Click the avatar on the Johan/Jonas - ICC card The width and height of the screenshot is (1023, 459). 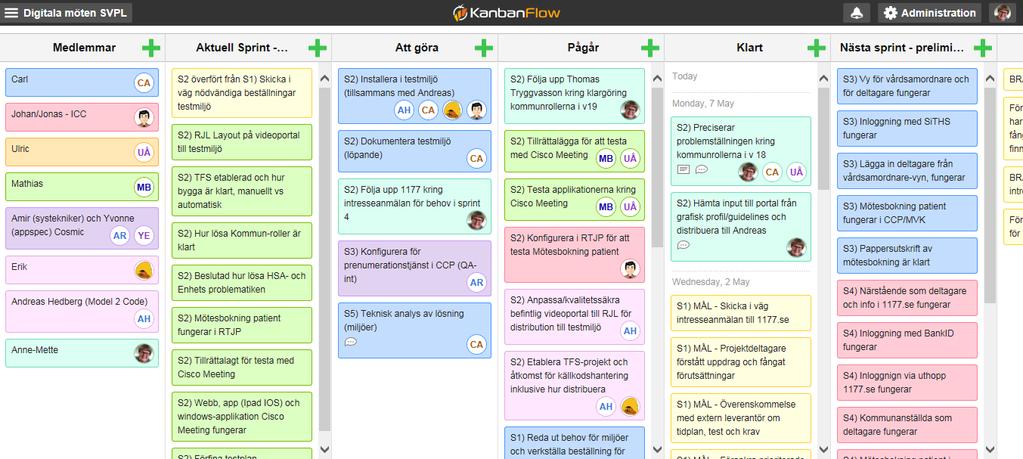[144, 117]
